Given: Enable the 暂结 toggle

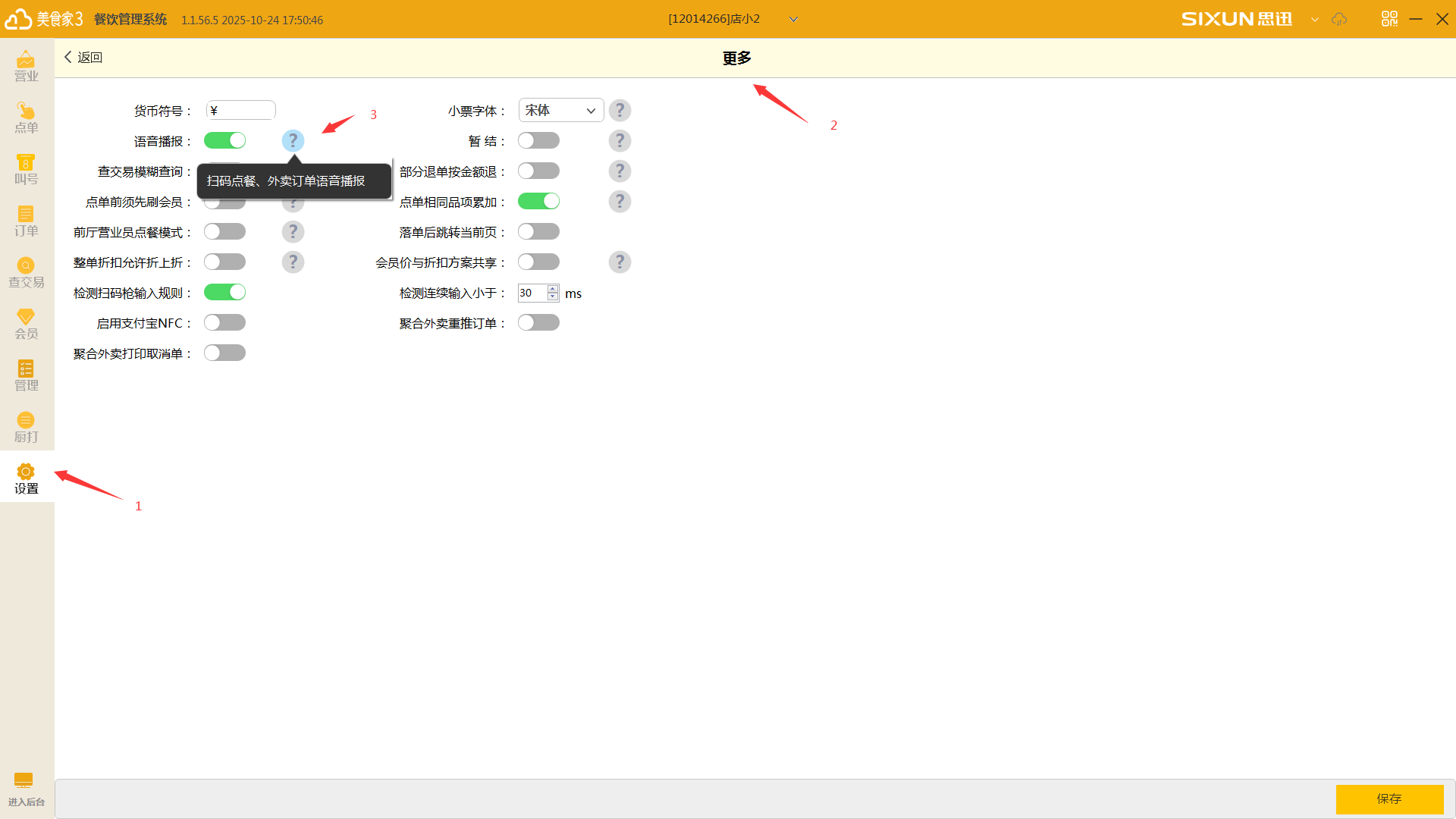Looking at the screenshot, I should pos(538,141).
